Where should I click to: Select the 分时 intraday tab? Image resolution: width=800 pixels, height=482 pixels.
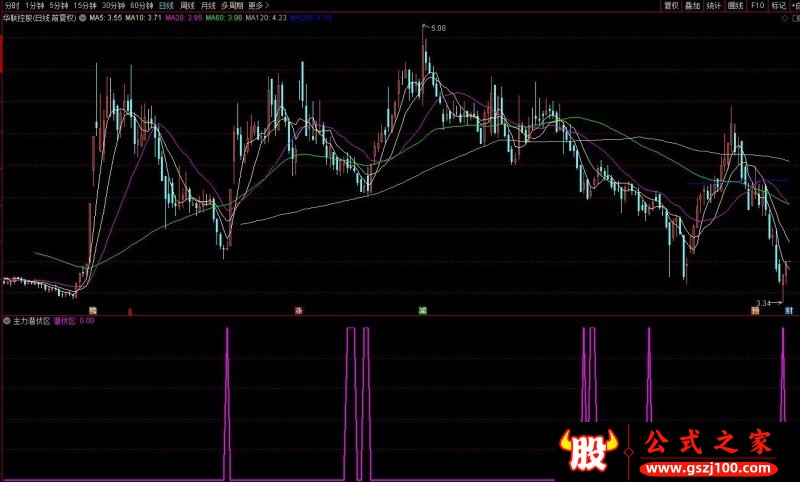click(11, 5)
